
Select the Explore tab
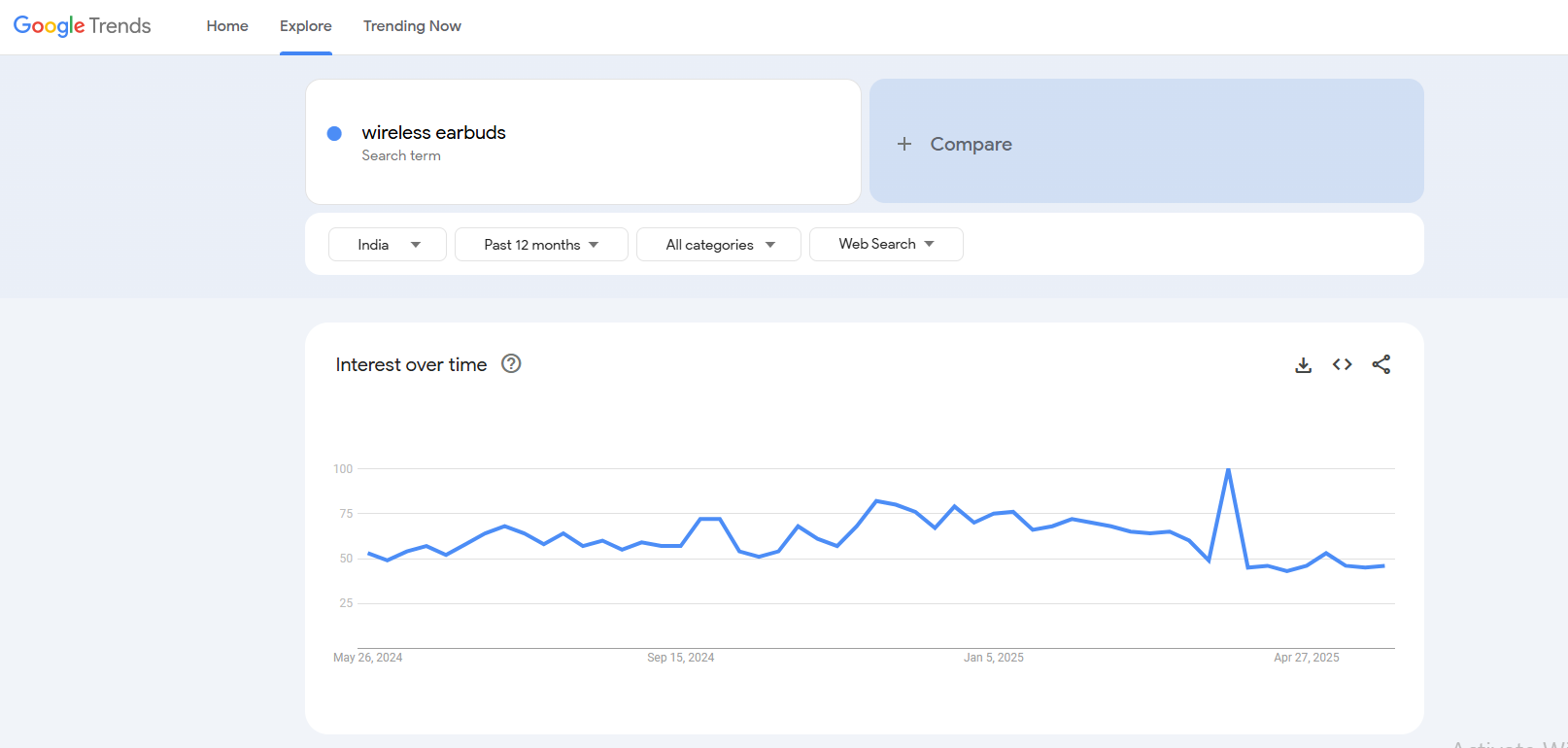(x=306, y=26)
